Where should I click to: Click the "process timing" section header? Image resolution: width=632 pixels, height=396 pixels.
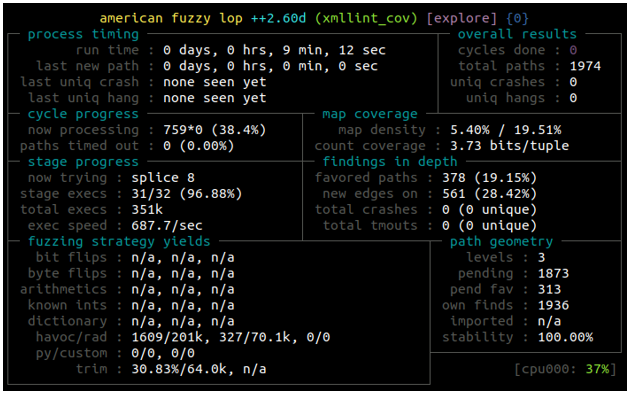(83, 34)
